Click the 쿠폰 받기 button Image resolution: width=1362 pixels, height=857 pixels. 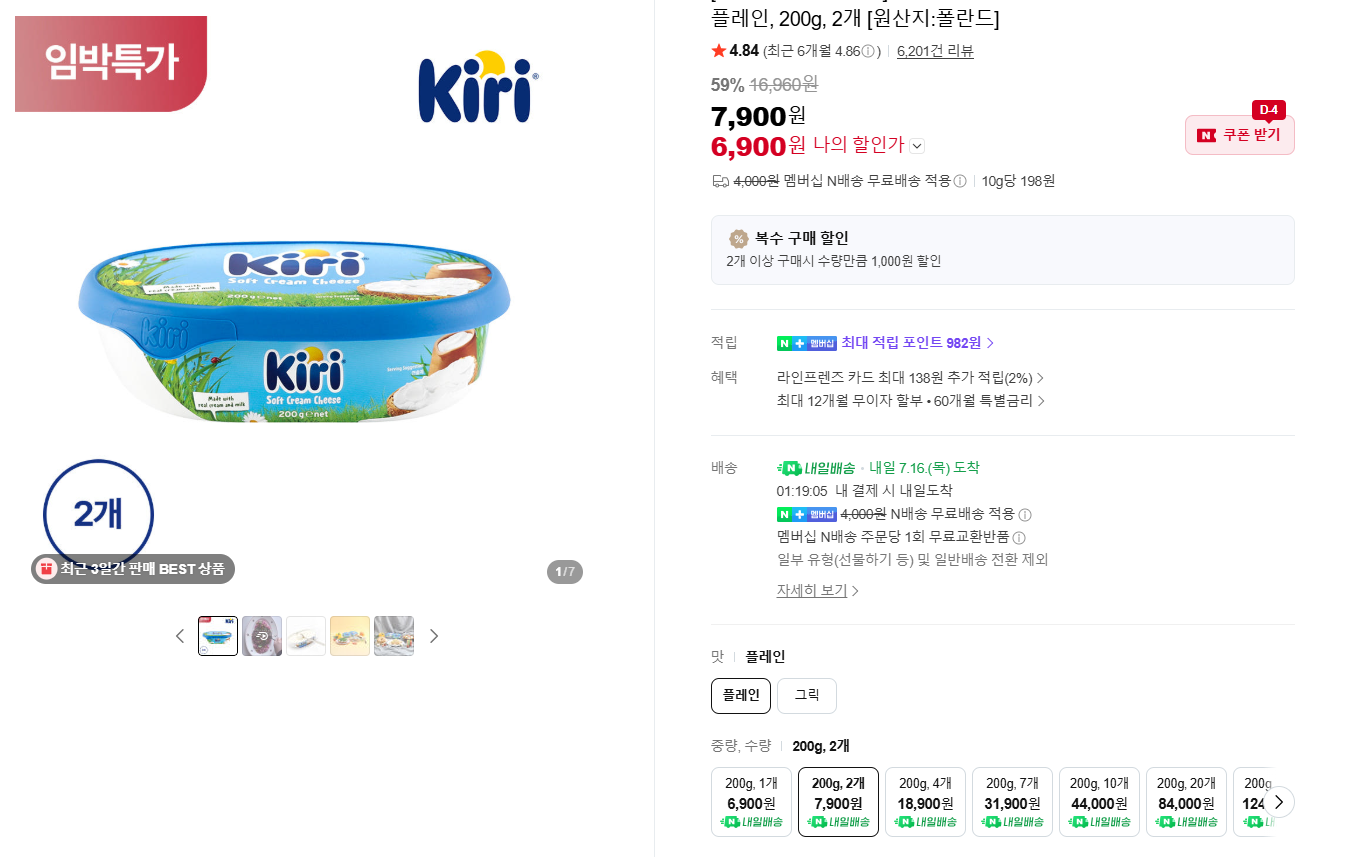click(1240, 135)
